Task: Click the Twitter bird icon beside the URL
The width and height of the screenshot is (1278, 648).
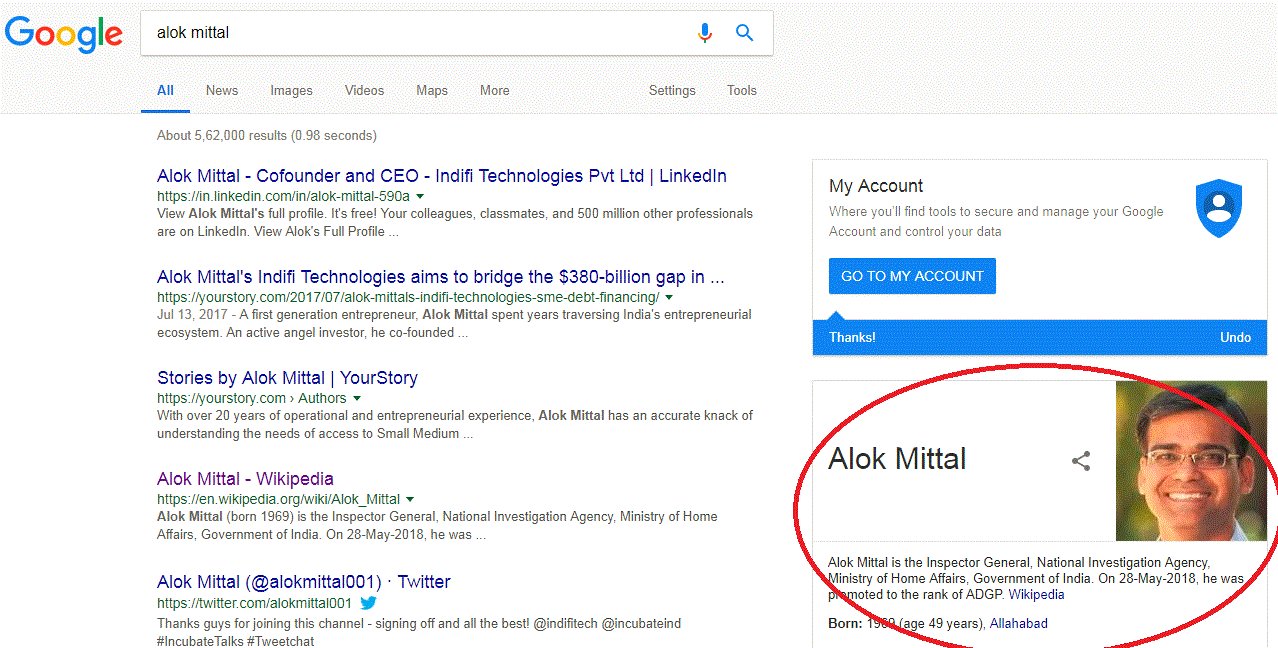Action: [368, 603]
